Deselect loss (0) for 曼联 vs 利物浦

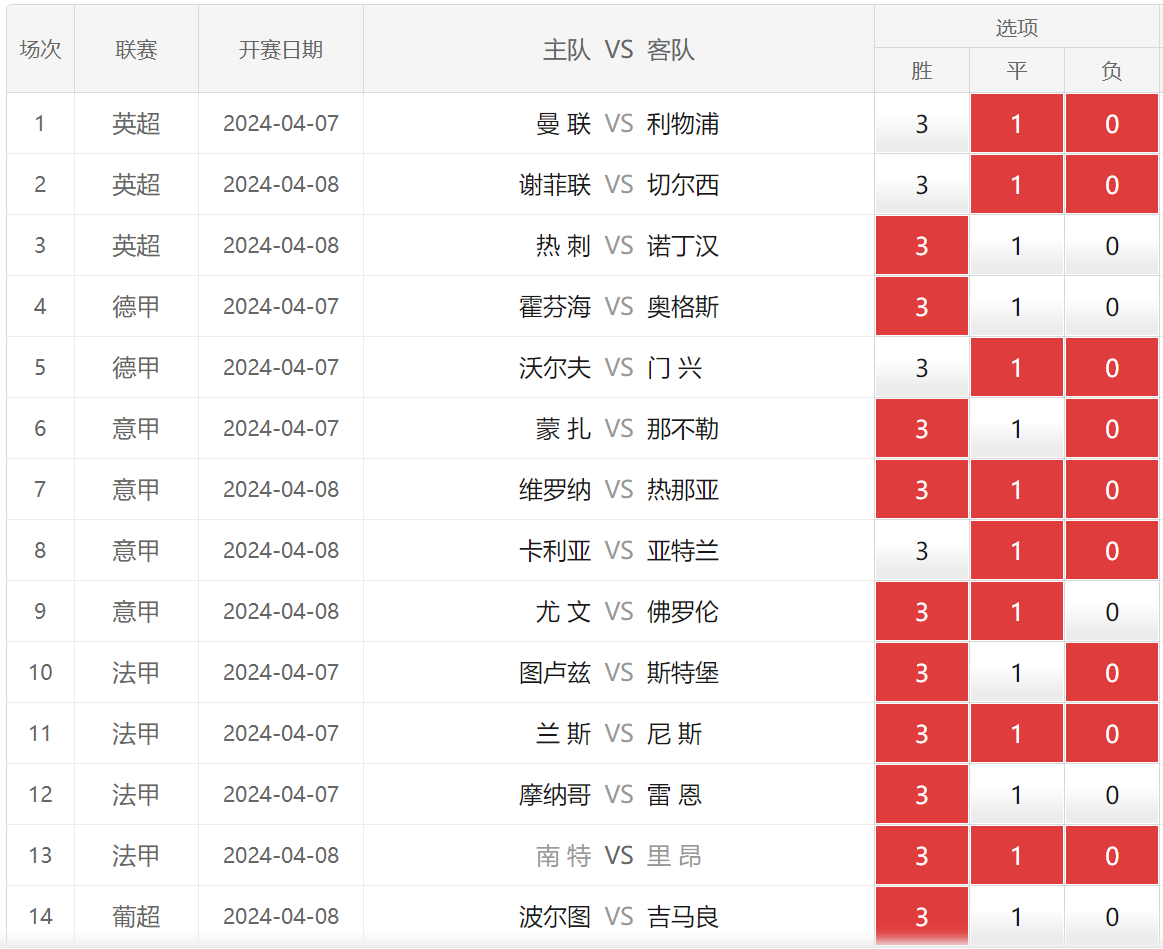[1111, 123]
